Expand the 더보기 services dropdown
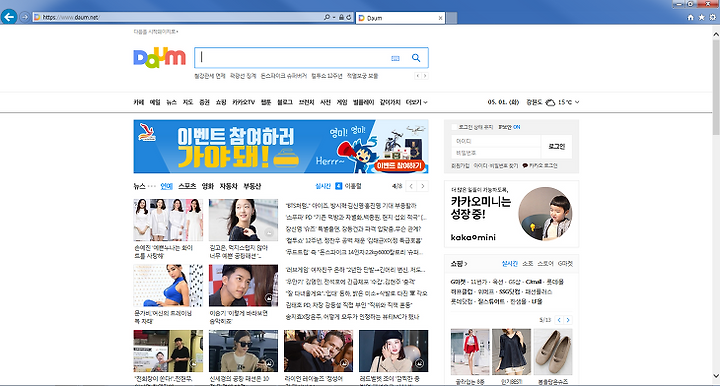Viewport: 720px width, 386px height. pyautogui.click(x=416, y=102)
